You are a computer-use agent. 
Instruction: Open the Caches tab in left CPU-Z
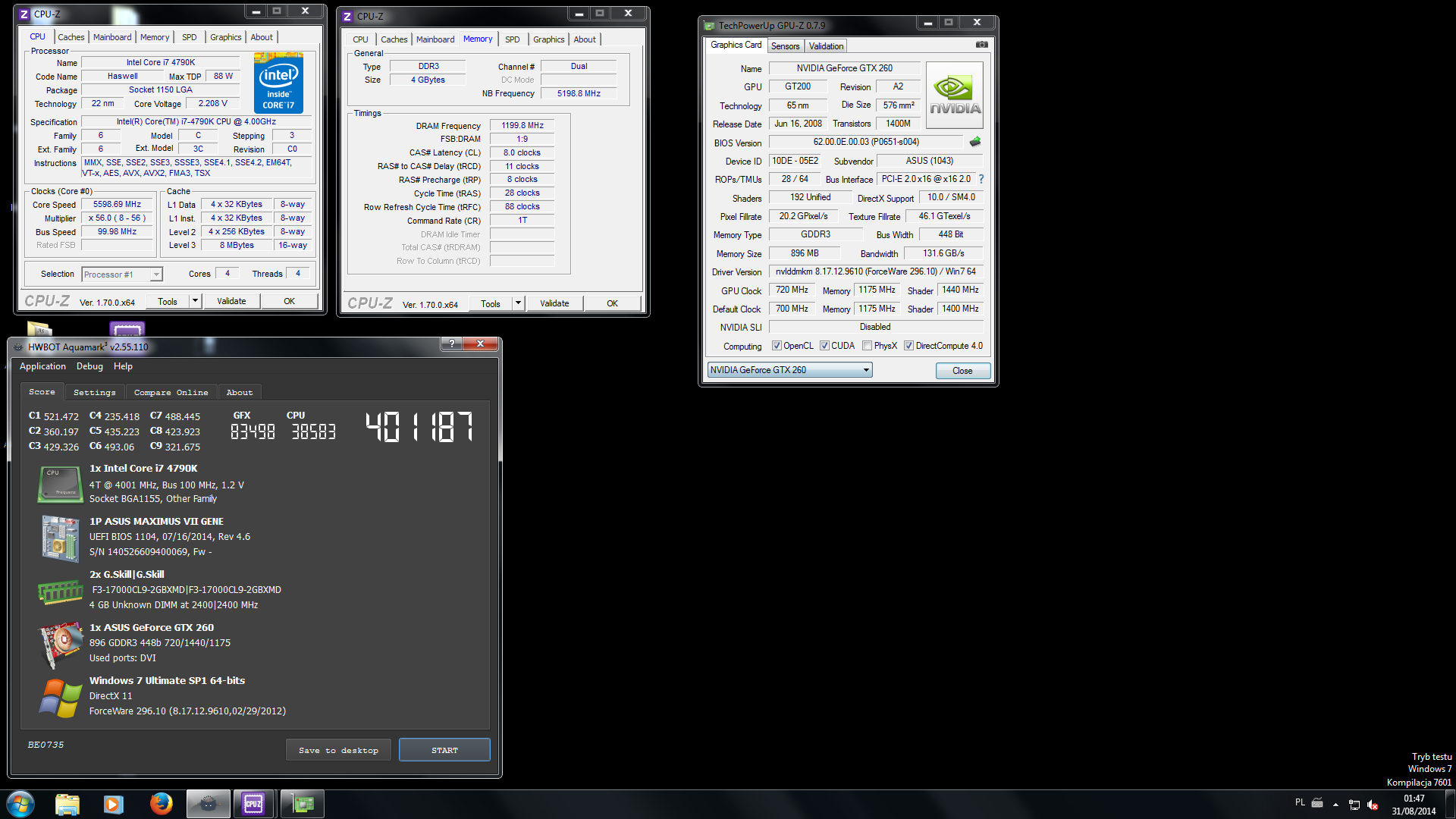[x=71, y=37]
